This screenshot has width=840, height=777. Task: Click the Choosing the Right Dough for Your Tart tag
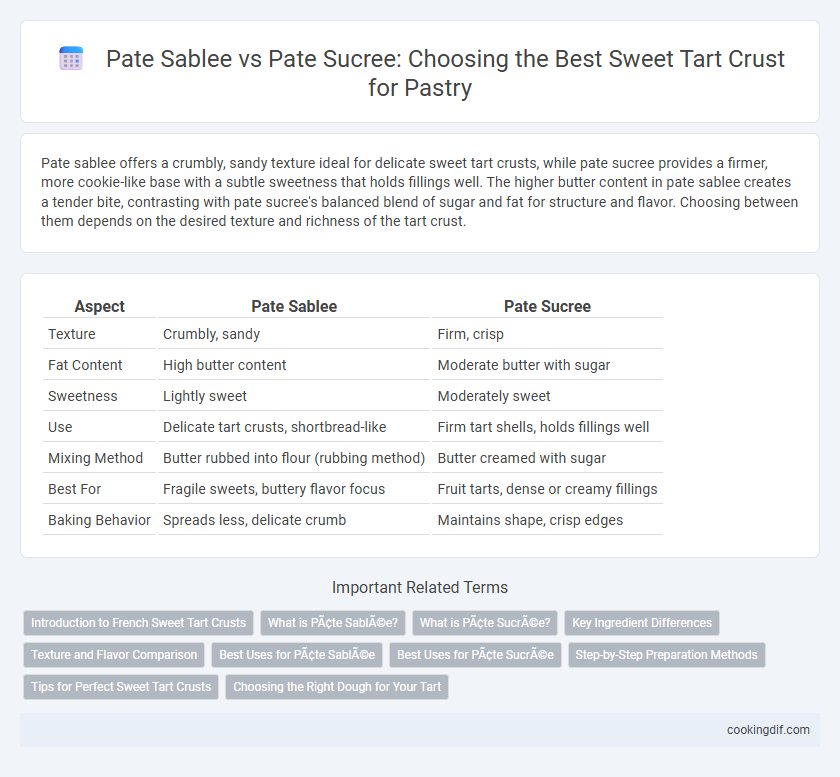pyautogui.click(x=337, y=687)
